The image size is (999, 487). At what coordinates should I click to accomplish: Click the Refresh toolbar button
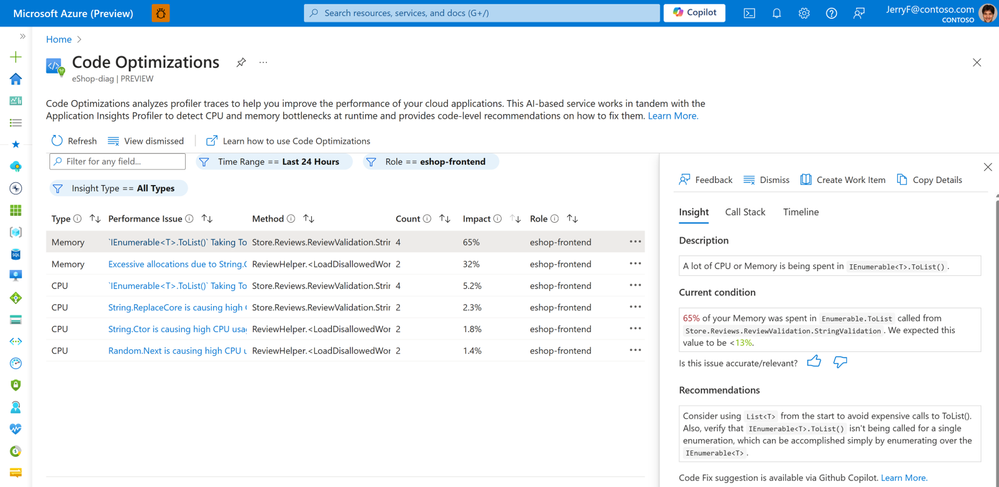(x=74, y=141)
